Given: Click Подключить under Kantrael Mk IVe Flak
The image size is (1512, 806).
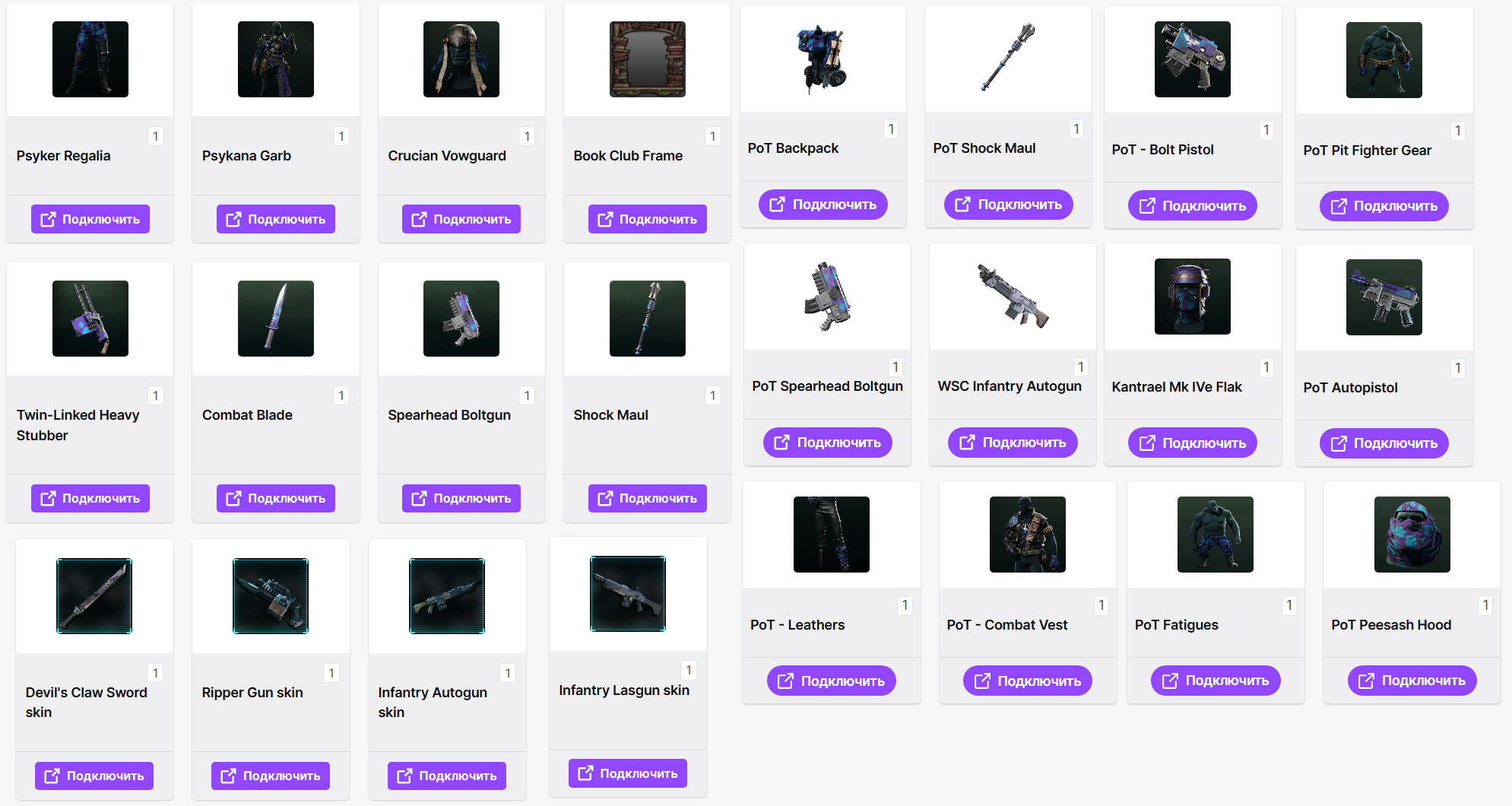Looking at the screenshot, I should click(1193, 443).
